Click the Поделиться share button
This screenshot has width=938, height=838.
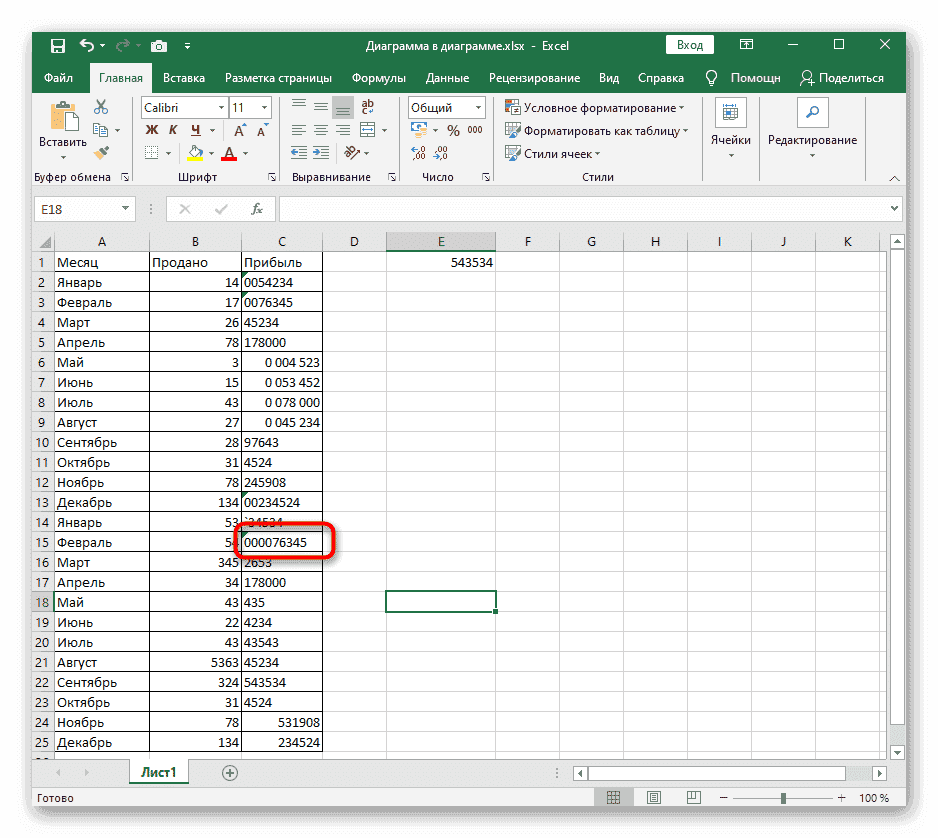tap(842, 78)
